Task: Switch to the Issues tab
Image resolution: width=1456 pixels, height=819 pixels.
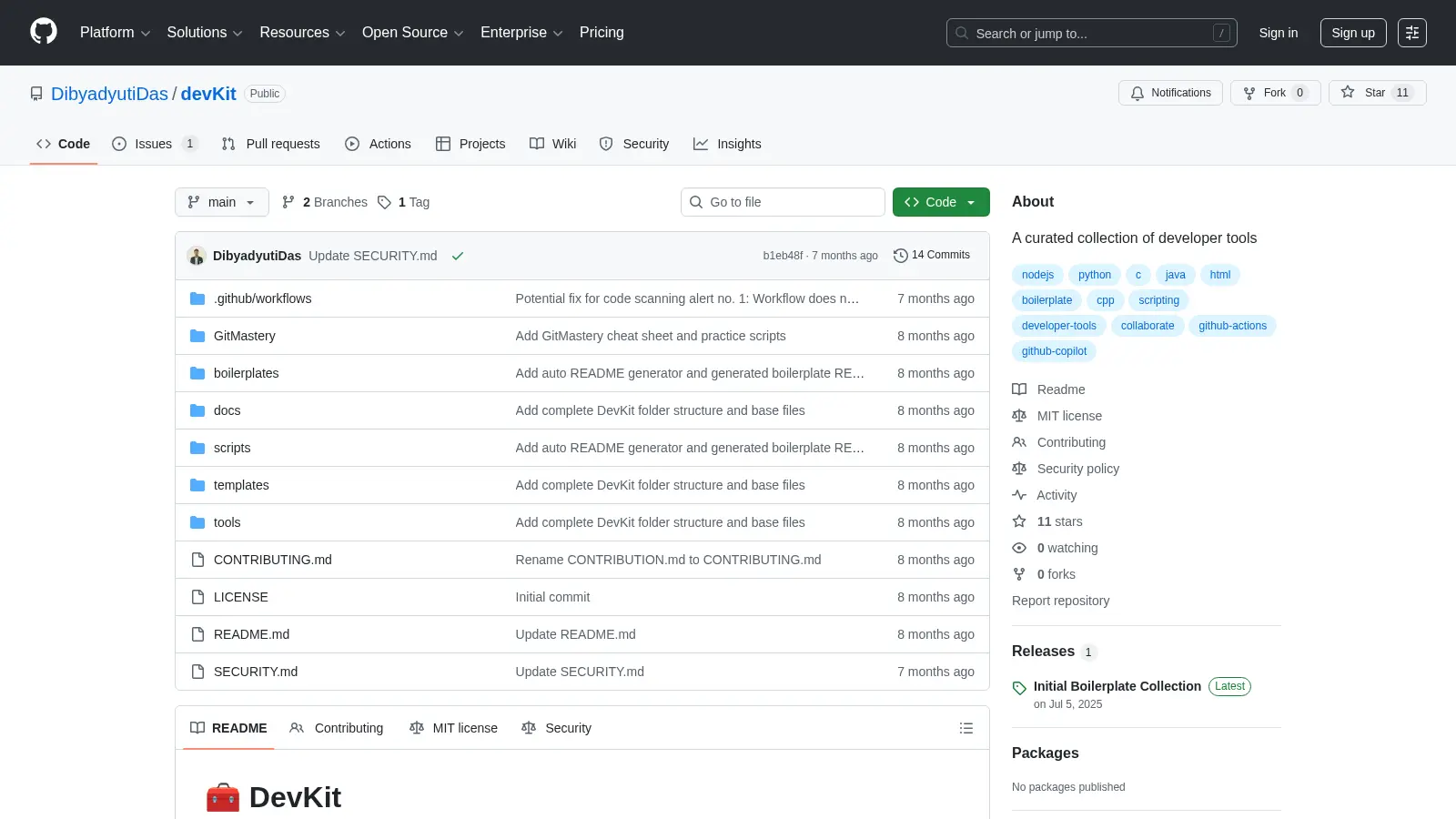Action: tap(154, 144)
